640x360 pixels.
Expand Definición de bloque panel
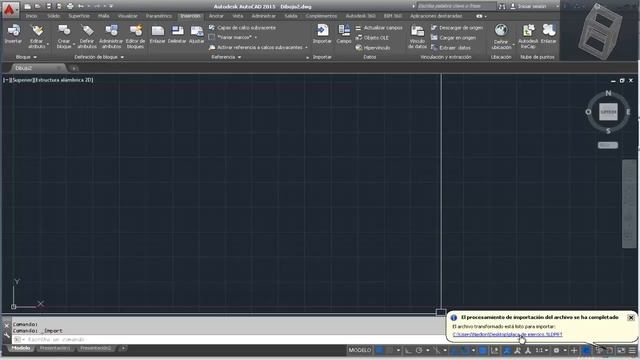[x=99, y=57]
